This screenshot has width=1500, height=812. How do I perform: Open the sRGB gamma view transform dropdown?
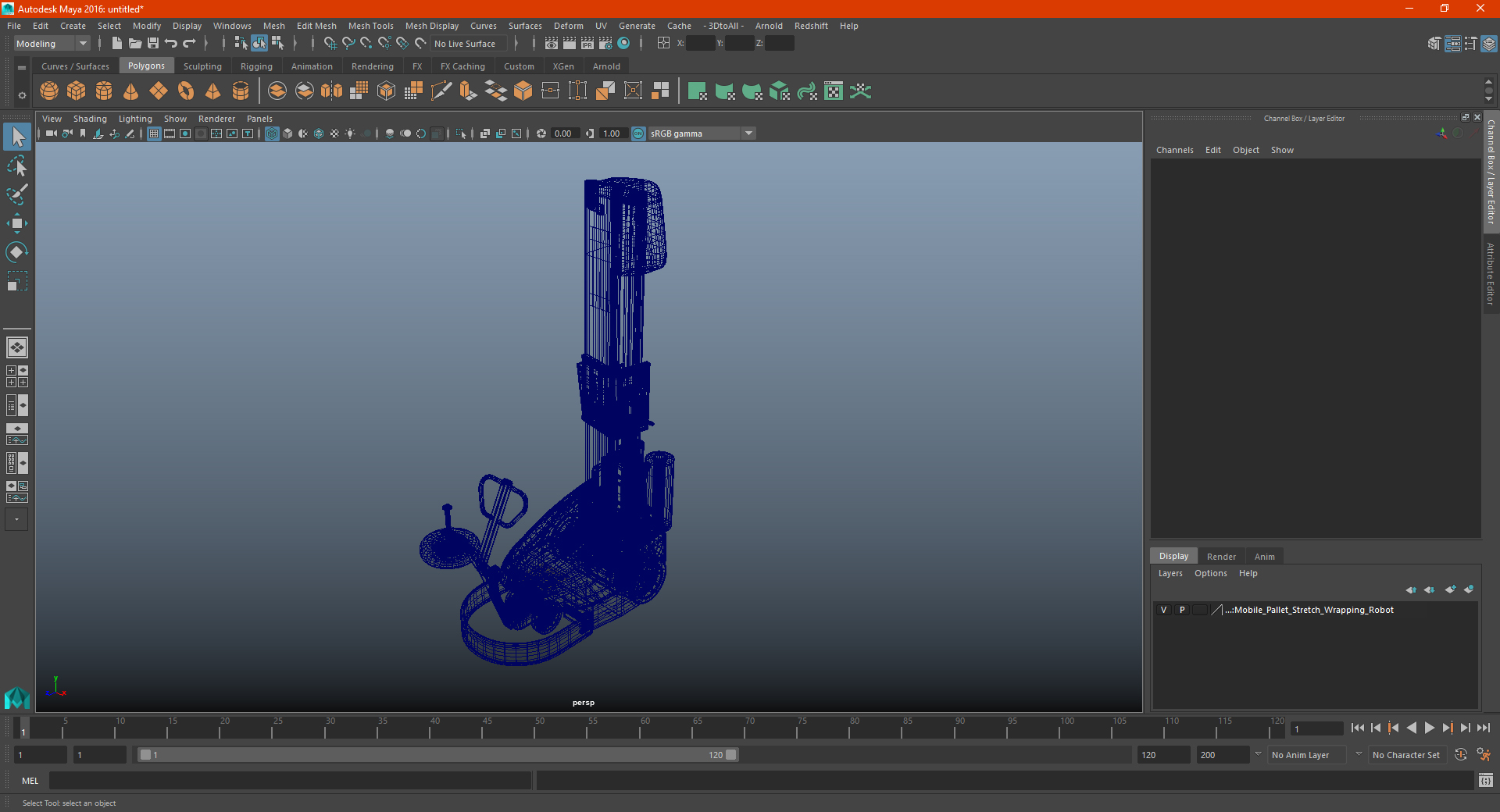pyautogui.click(x=702, y=134)
